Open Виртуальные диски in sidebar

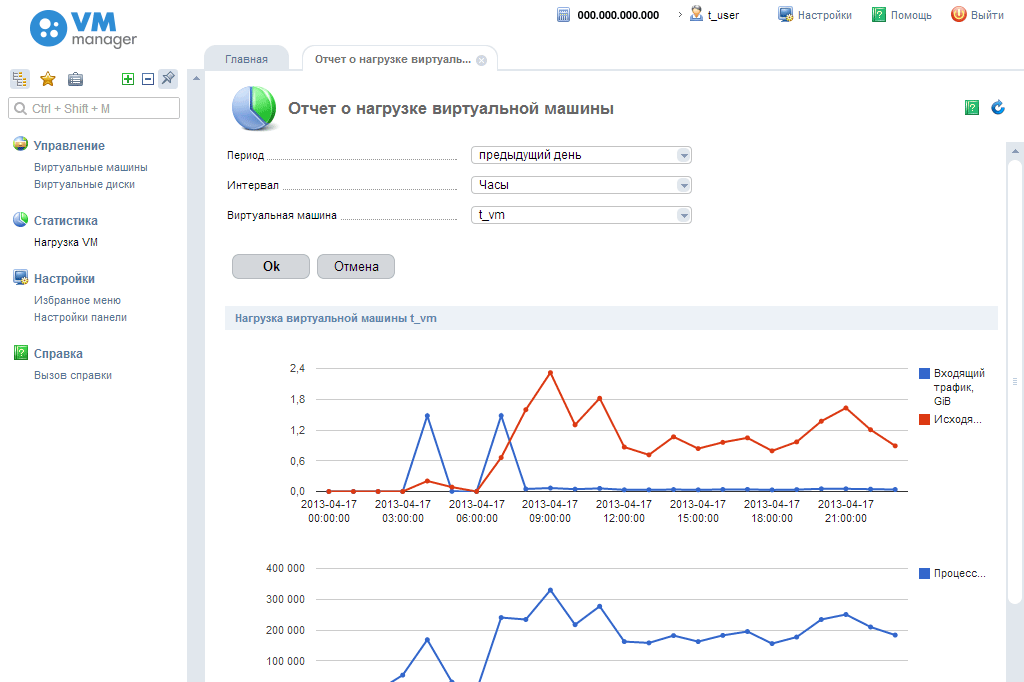coord(84,184)
